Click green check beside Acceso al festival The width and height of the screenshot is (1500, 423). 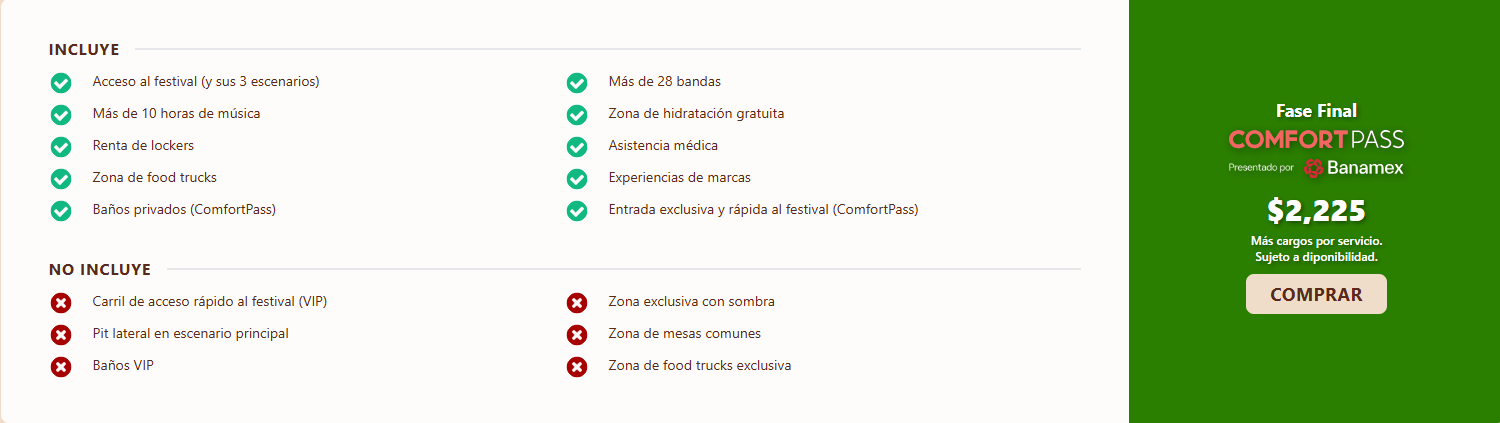click(61, 82)
